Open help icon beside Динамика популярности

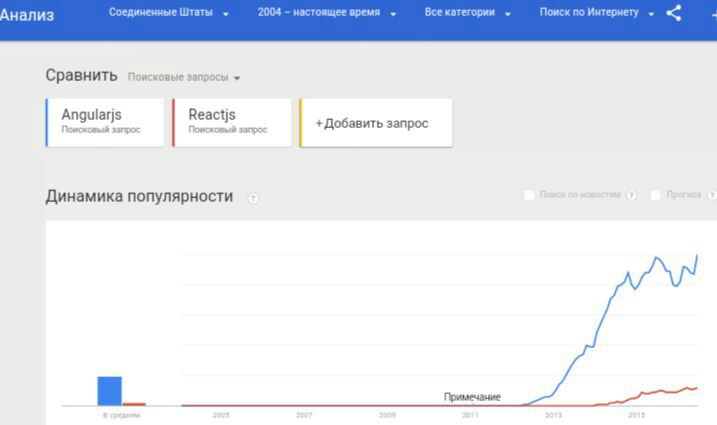click(253, 198)
